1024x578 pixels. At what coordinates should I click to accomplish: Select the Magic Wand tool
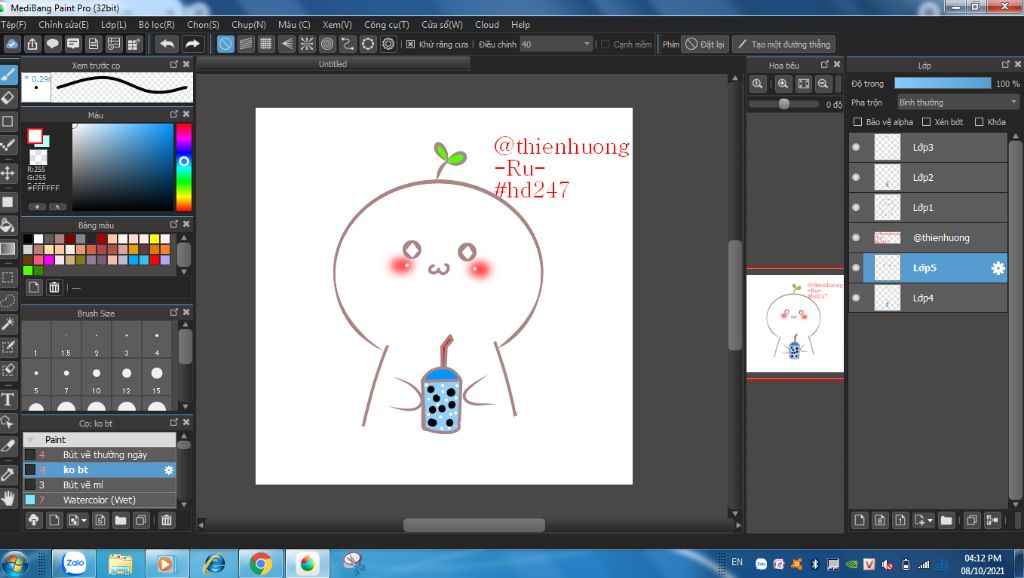click(x=8, y=323)
